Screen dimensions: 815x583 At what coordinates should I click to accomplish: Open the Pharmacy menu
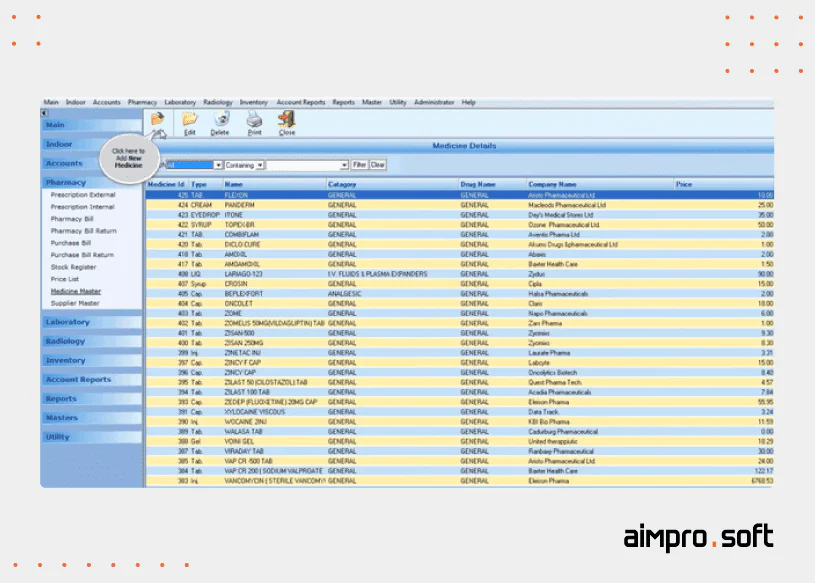(142, 102)
